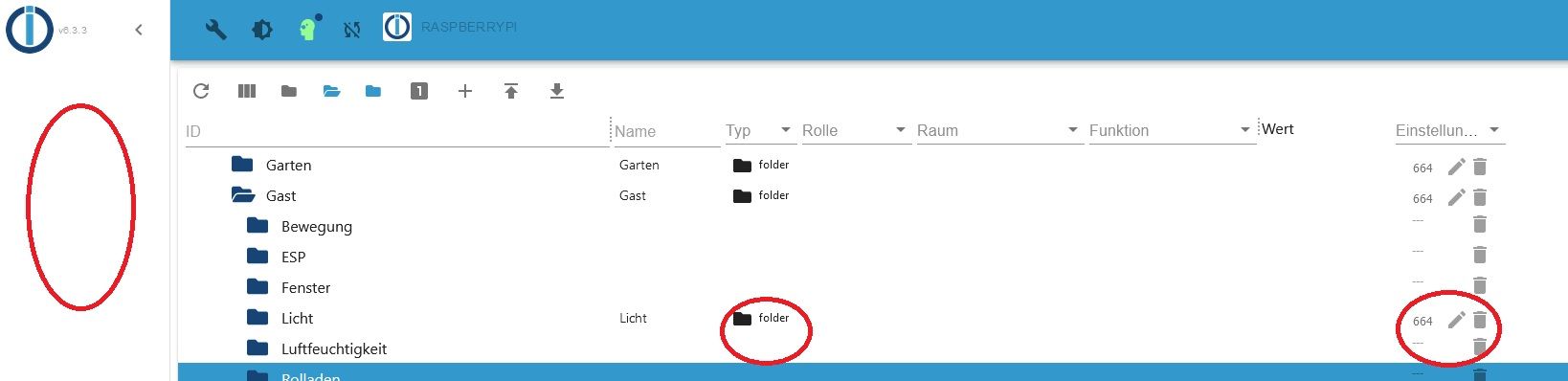Collapse the opened Gast folder
1568x381 pixels.
[241, 195]
